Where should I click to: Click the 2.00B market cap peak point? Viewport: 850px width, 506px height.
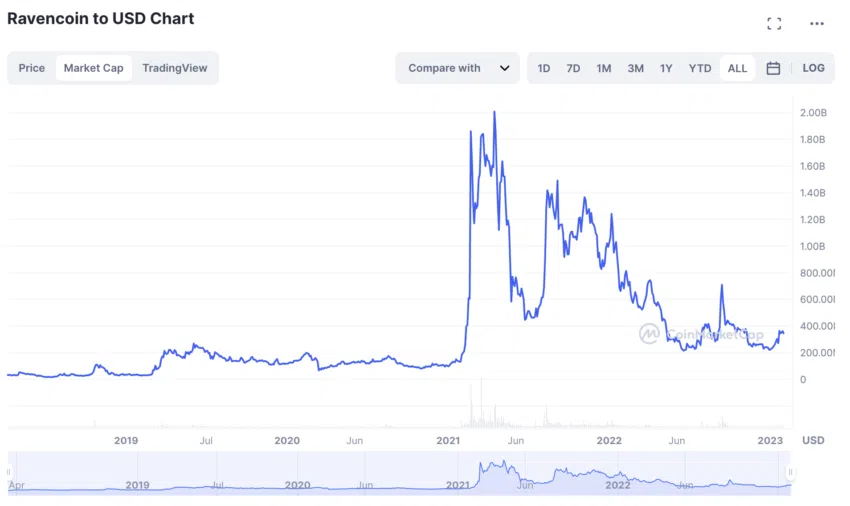point(494,112)
